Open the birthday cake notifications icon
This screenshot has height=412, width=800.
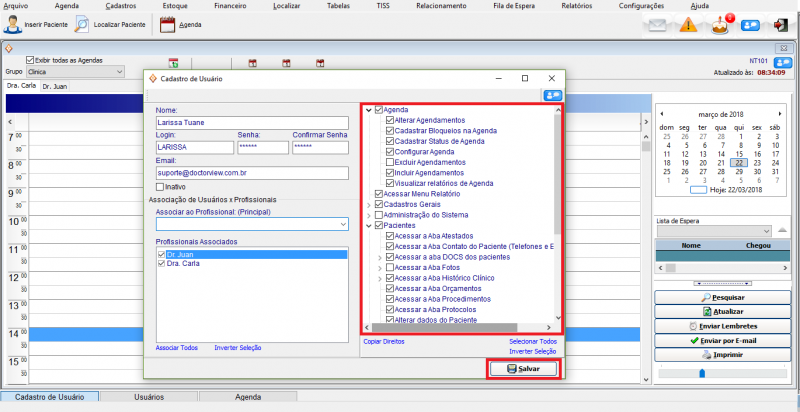pyautogui.click(x=718, y=25)
